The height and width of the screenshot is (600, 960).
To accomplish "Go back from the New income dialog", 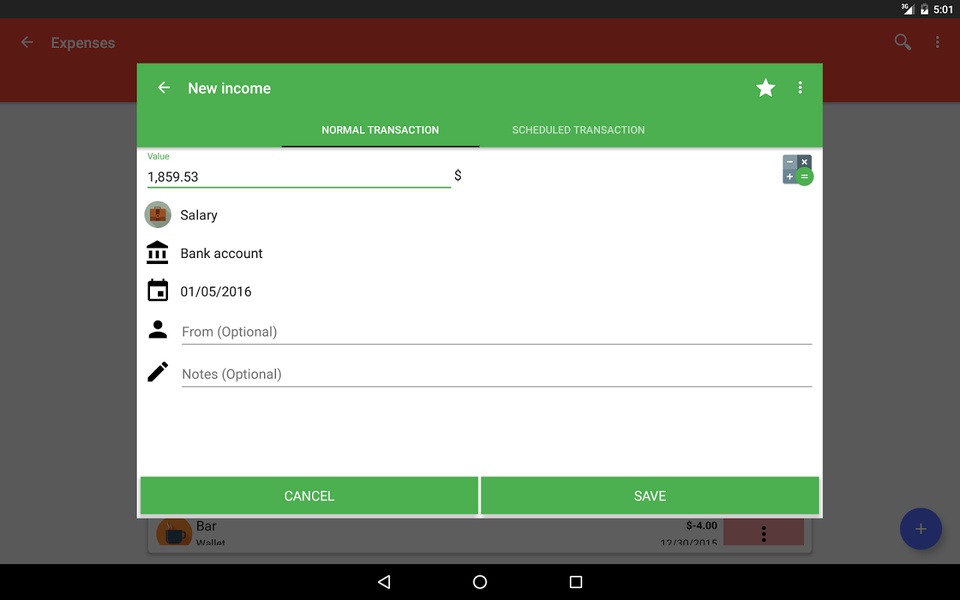I will pyautogui.click(x=163, y=88).
